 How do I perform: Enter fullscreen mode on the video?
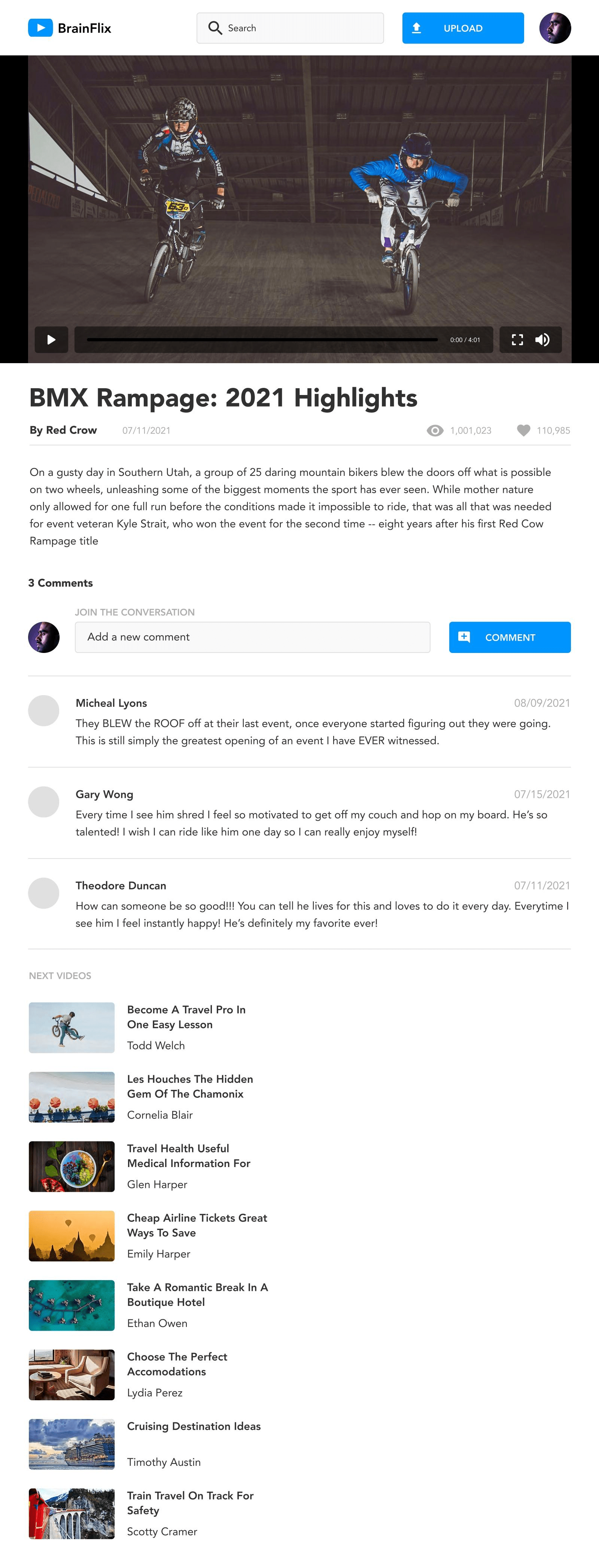(x=517, y=340)
